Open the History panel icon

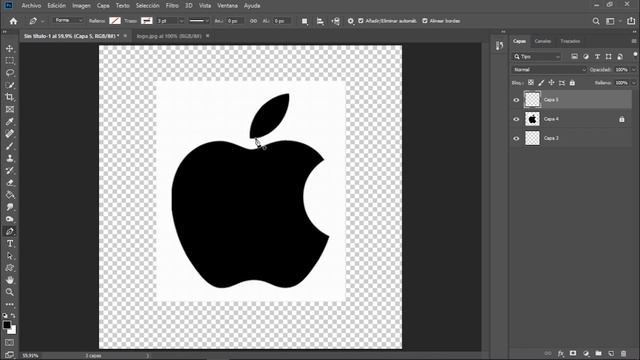pos(500,46)
